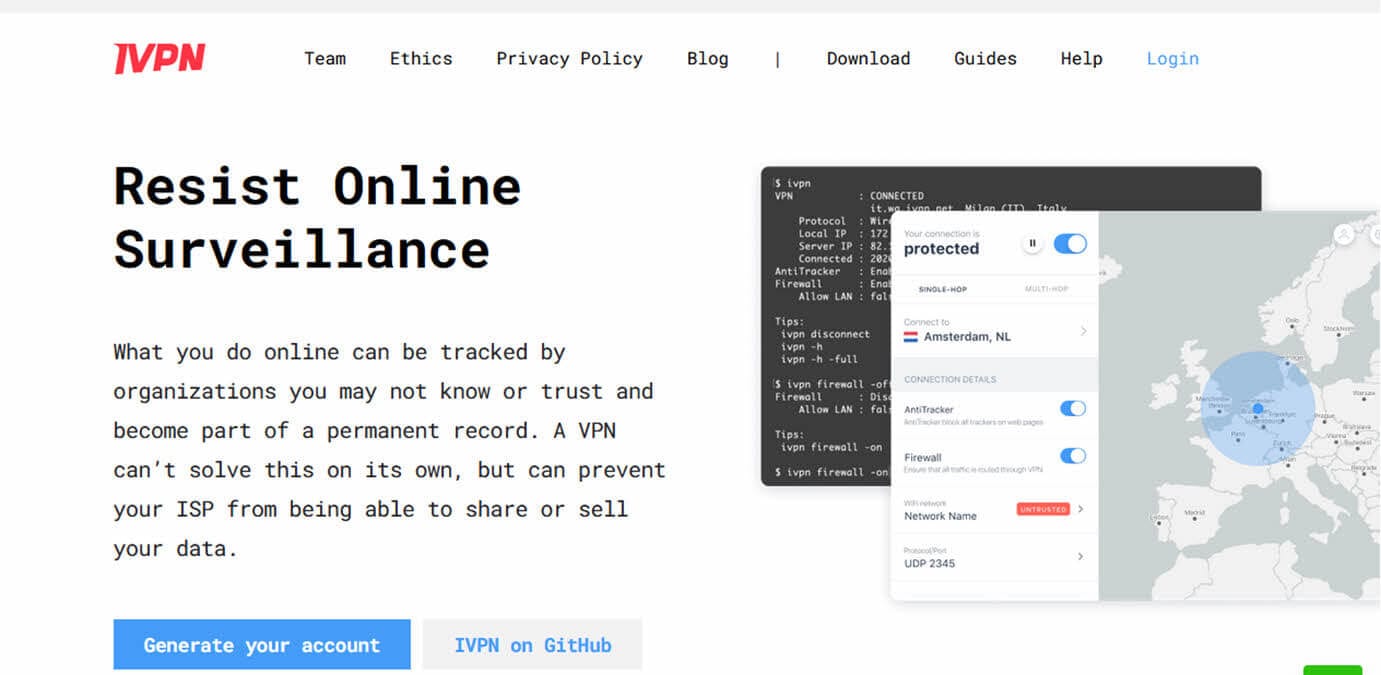Click the Login link
Viewport: 1381px width, 675px height.
1172,59
